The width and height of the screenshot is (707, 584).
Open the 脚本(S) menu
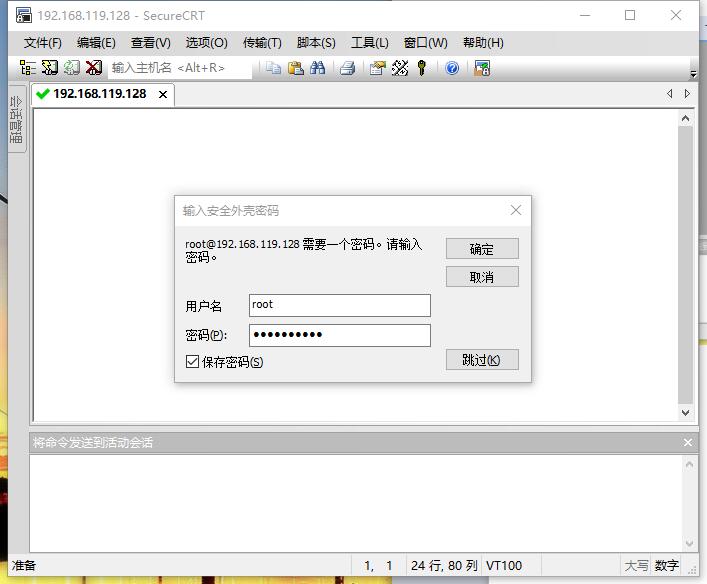click(x=316, y=43)
